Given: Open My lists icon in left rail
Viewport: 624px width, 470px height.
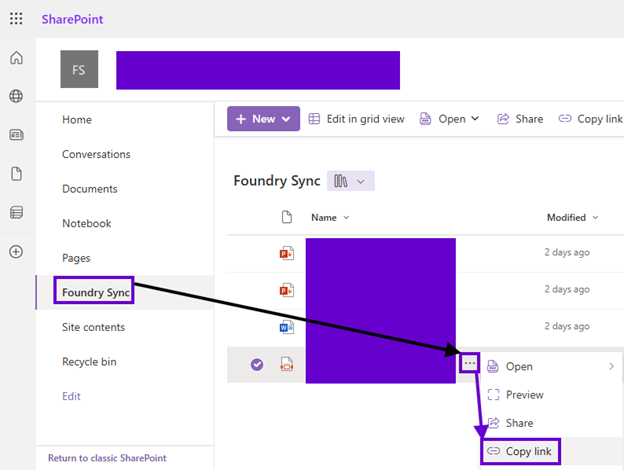Looking at the screenshot, I should 16,213.
